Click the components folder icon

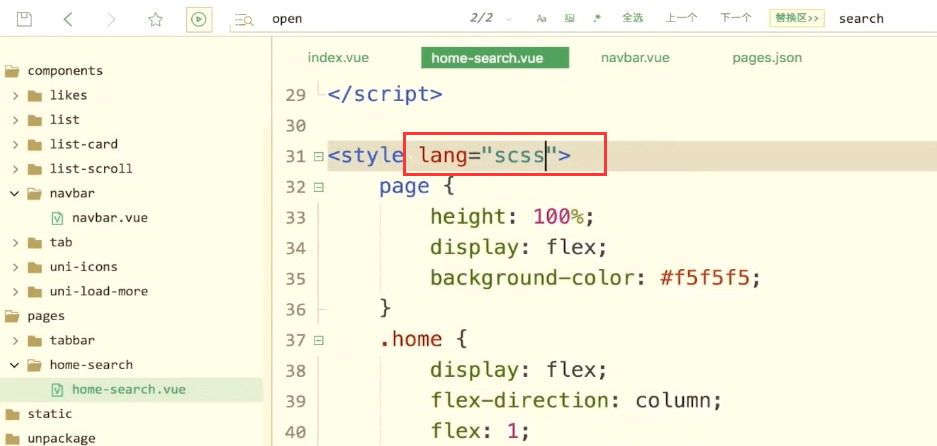tap(12, 71)
